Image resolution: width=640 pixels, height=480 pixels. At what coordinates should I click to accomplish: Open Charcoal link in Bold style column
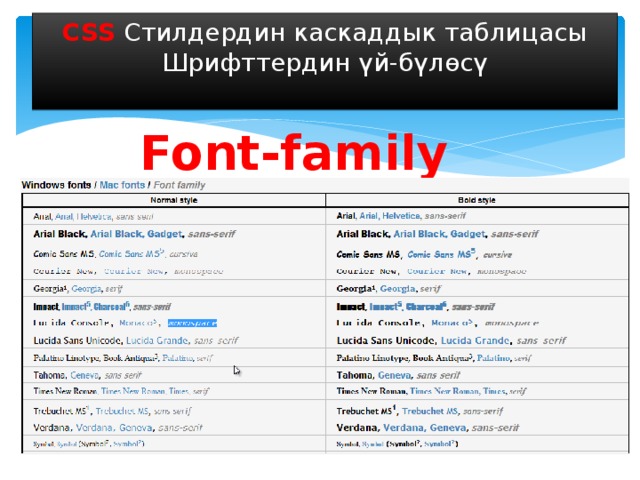coord(424,307)
